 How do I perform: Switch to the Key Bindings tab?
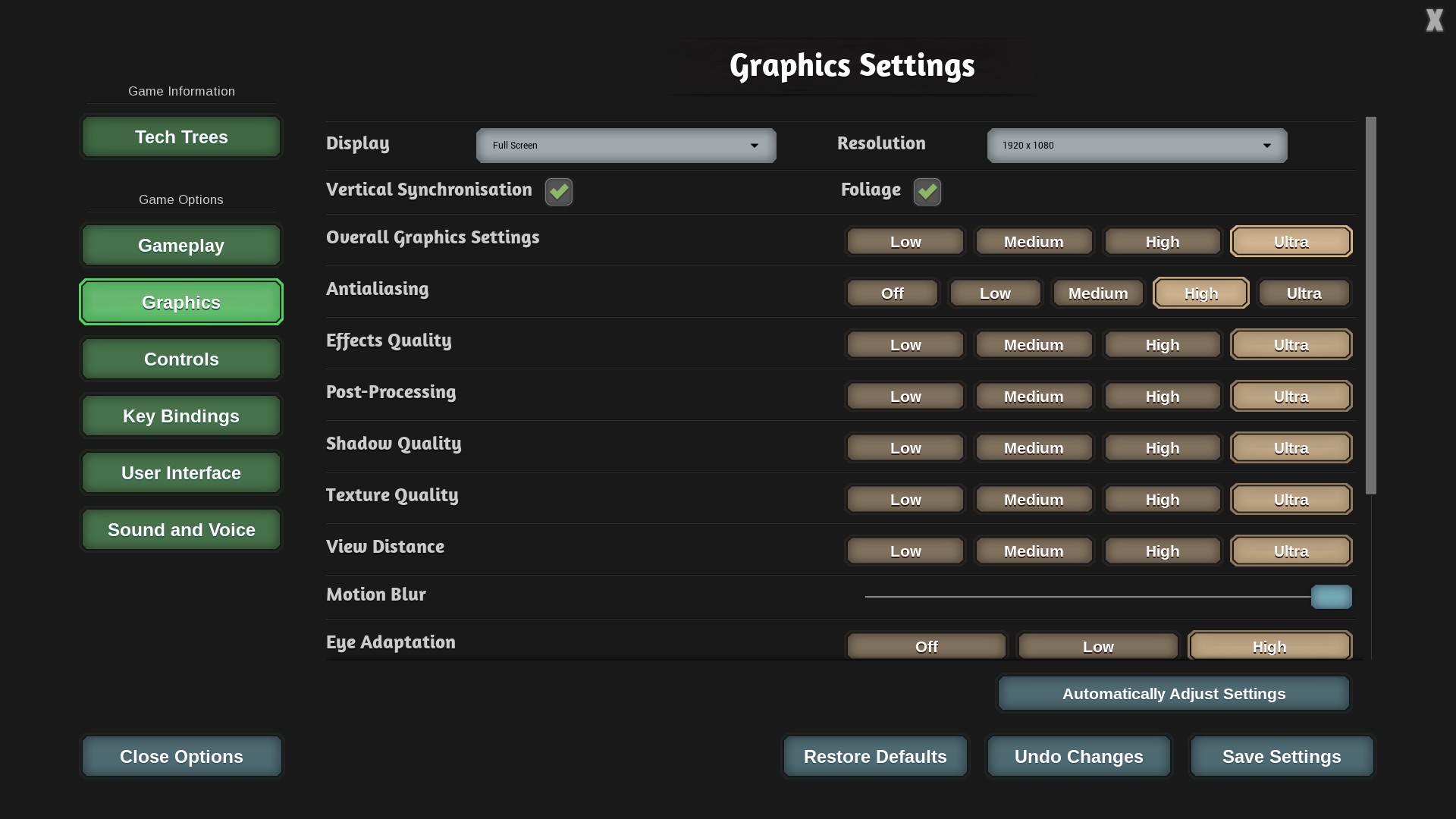(181, 416)
